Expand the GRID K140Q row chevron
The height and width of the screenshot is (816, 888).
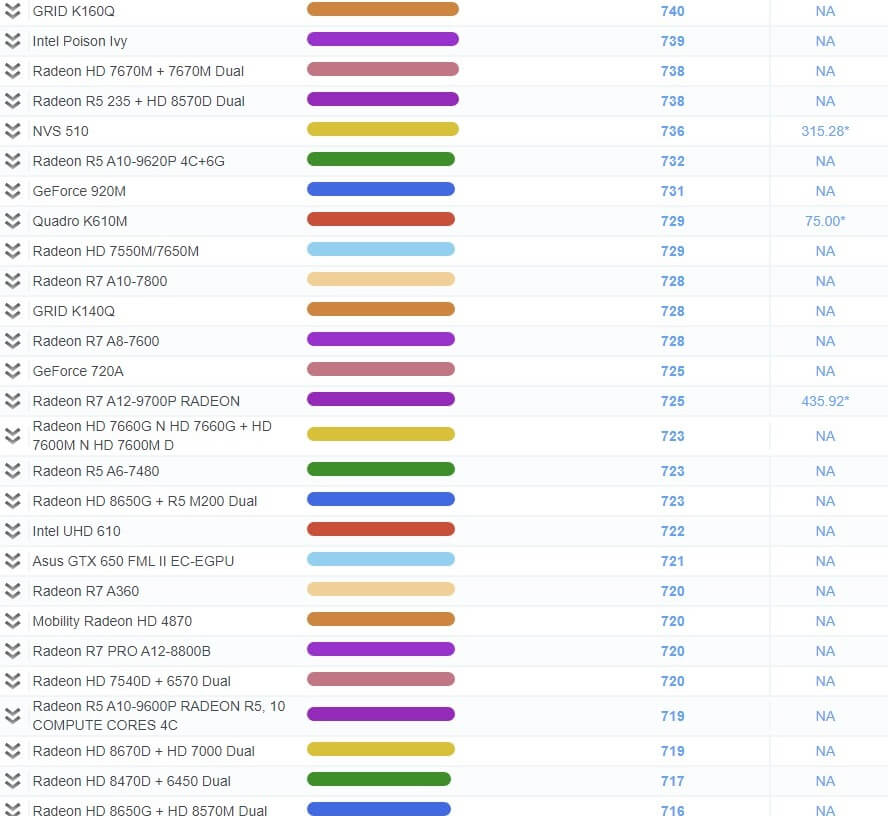[x=12, y=311]
